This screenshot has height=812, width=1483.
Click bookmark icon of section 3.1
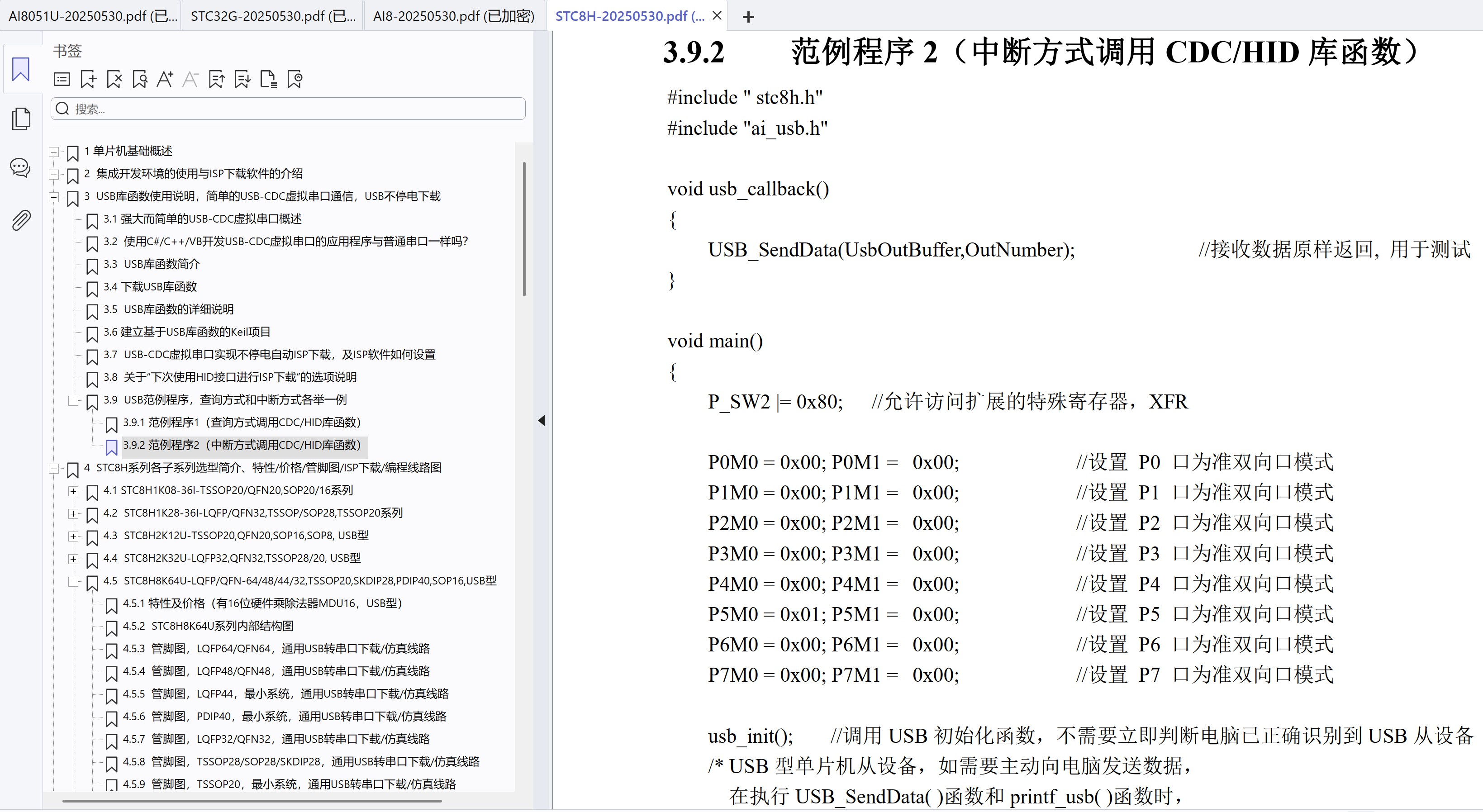coord(91,221)
